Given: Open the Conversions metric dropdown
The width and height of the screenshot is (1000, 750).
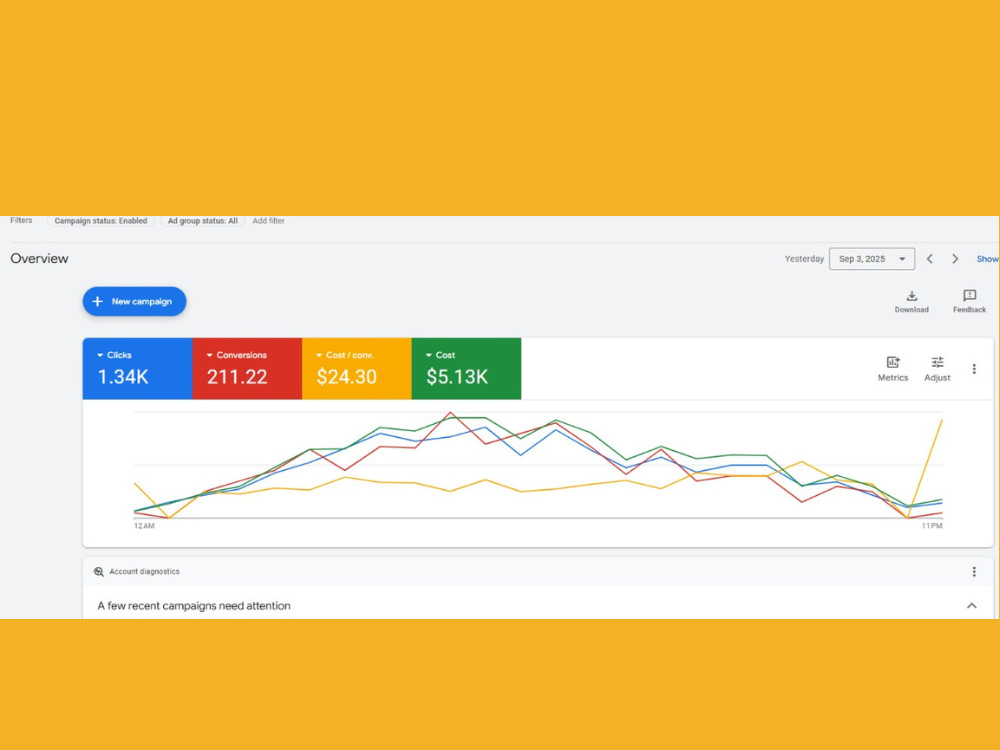Looking at the screenshot, I should [x=237, y=355].
